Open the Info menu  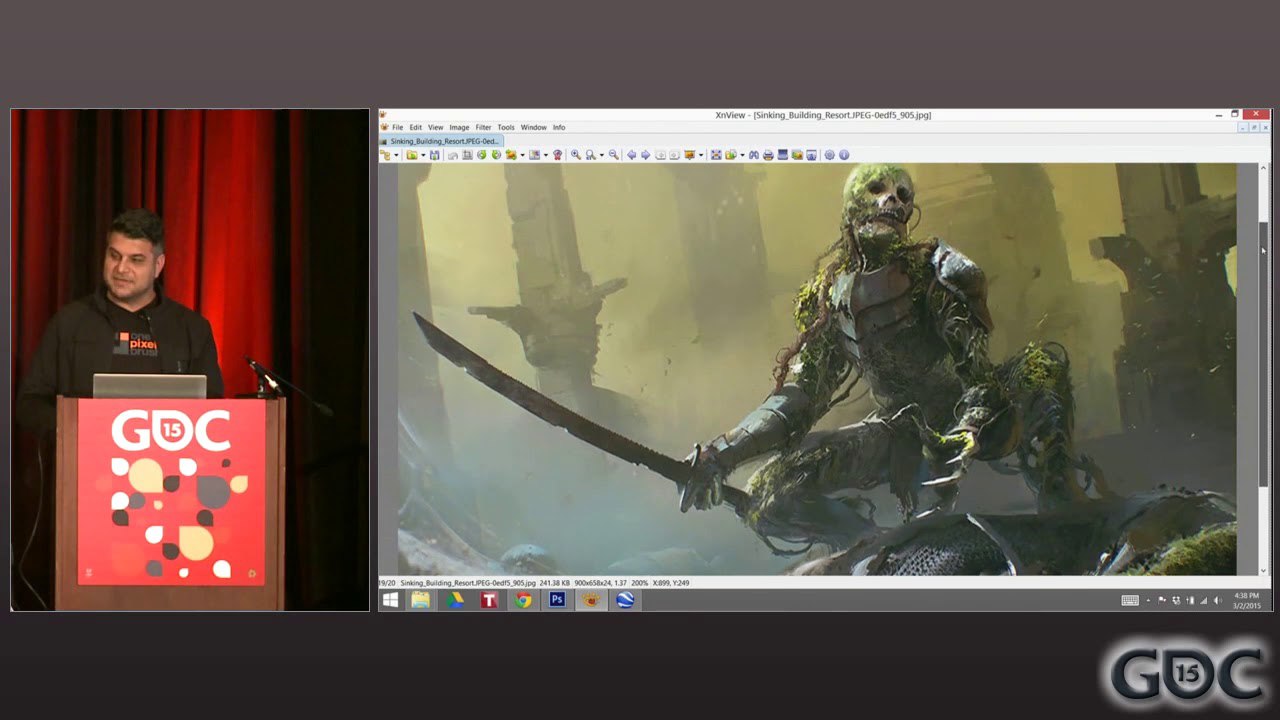click(x=559, y=127)
